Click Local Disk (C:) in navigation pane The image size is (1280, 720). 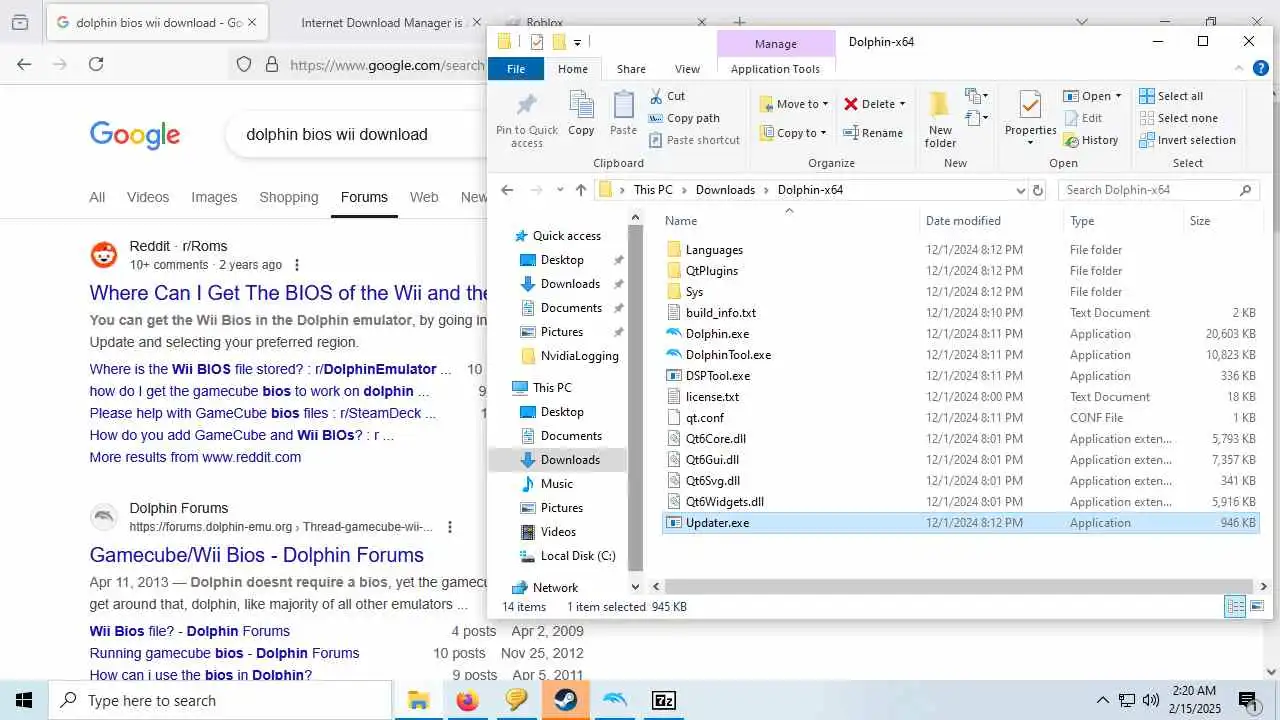pos(577,556)
